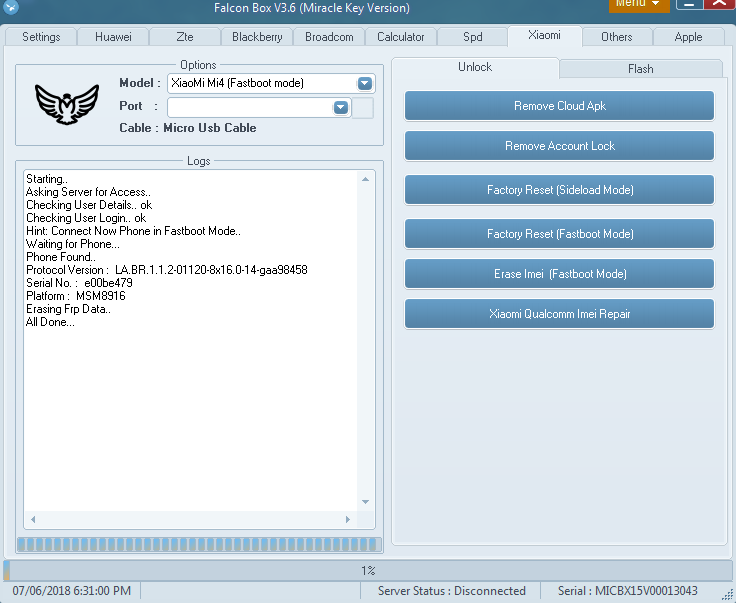Screen dimensions: 736x603
Task: Click 'Server Status : Disconnected' in status bar
Action: 452,591
